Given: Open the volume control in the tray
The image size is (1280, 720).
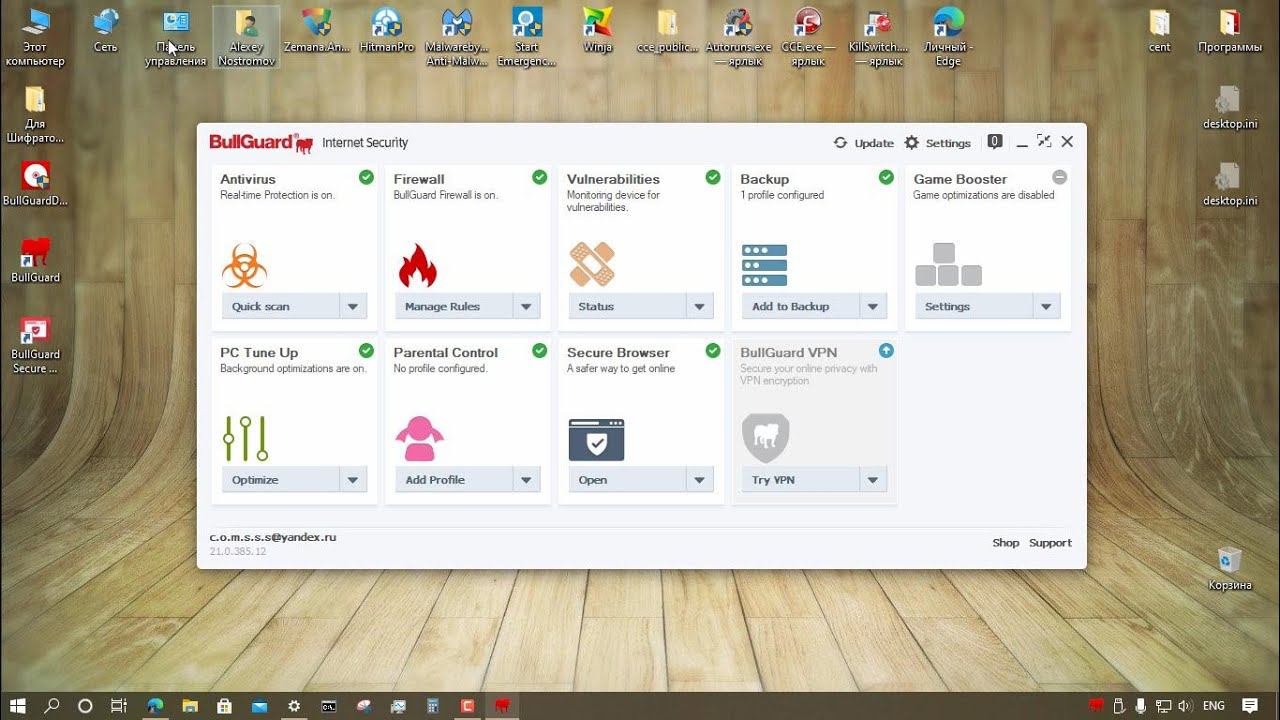Looking at the screenshot, I should coord(1185,706).
